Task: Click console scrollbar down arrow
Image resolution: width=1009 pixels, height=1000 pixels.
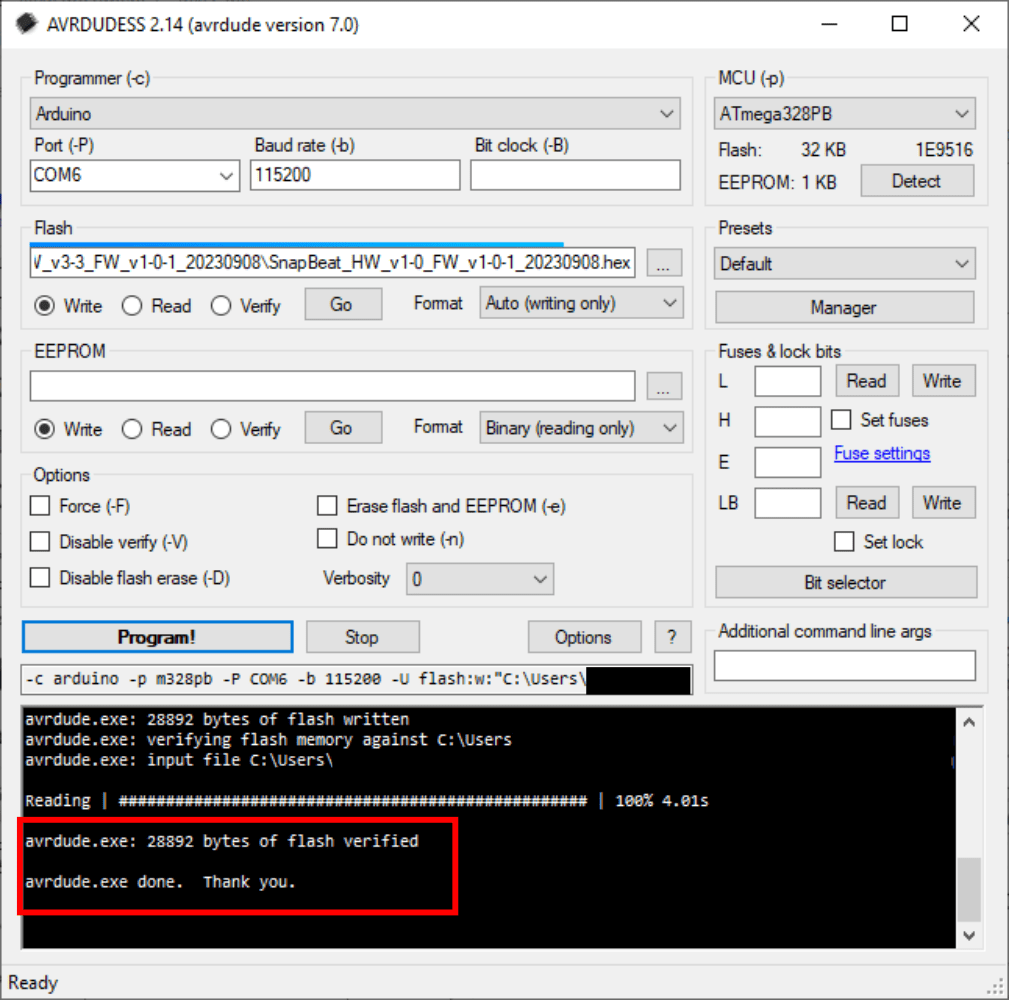Action: 969,936
